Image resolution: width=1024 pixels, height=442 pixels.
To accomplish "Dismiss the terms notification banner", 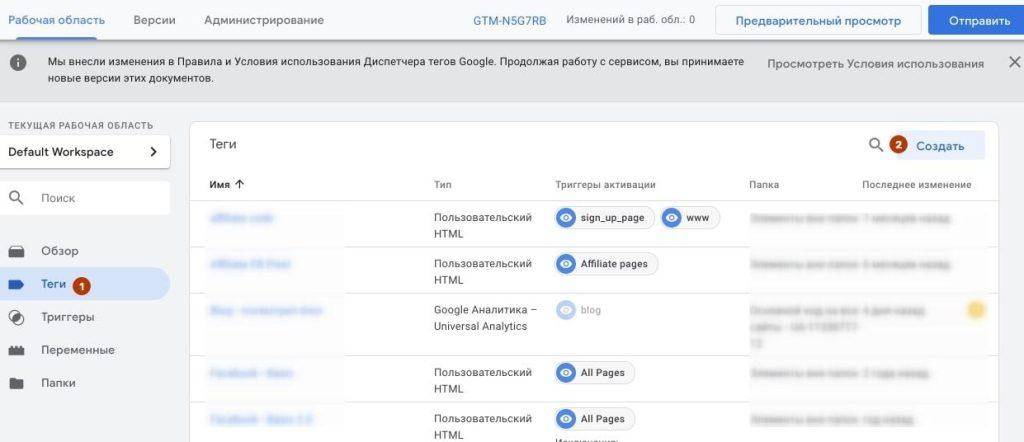I will click(x=1014, y=62).
